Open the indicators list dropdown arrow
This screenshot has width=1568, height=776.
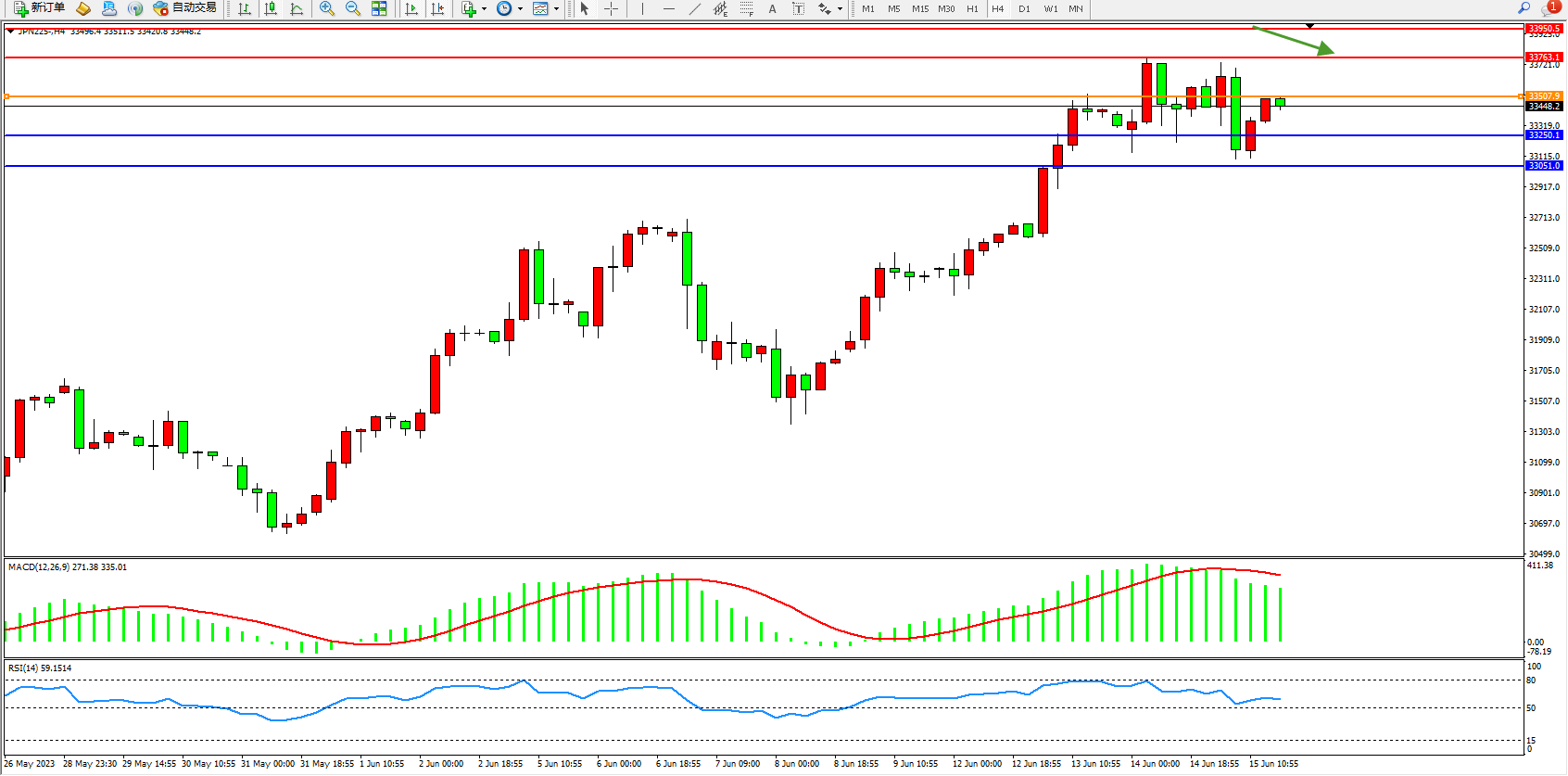[484, 9]
